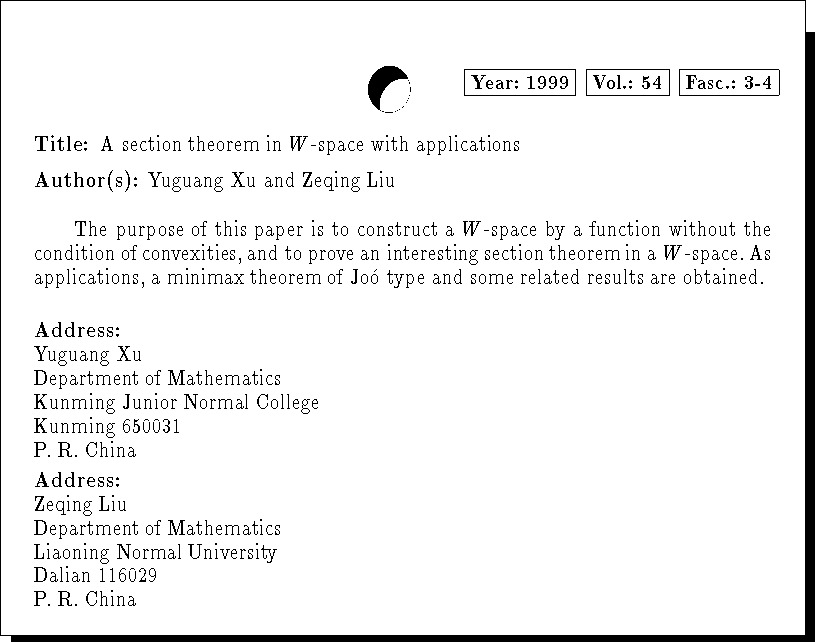Click the black and white circle logo
The height and width of the screenshot is (642, 816).
pos(389,89)
